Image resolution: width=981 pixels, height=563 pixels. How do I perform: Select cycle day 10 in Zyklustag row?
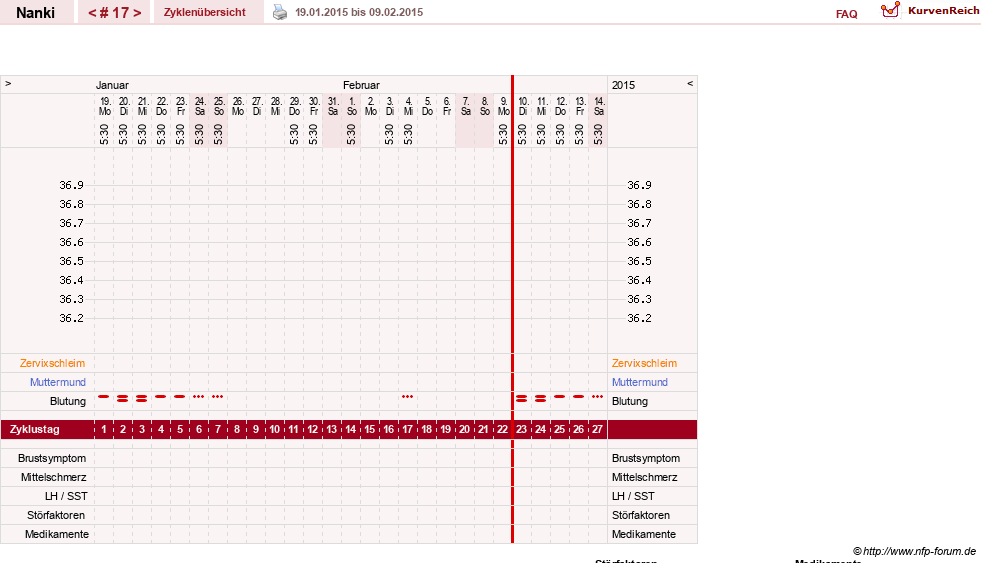coord(275,429)
